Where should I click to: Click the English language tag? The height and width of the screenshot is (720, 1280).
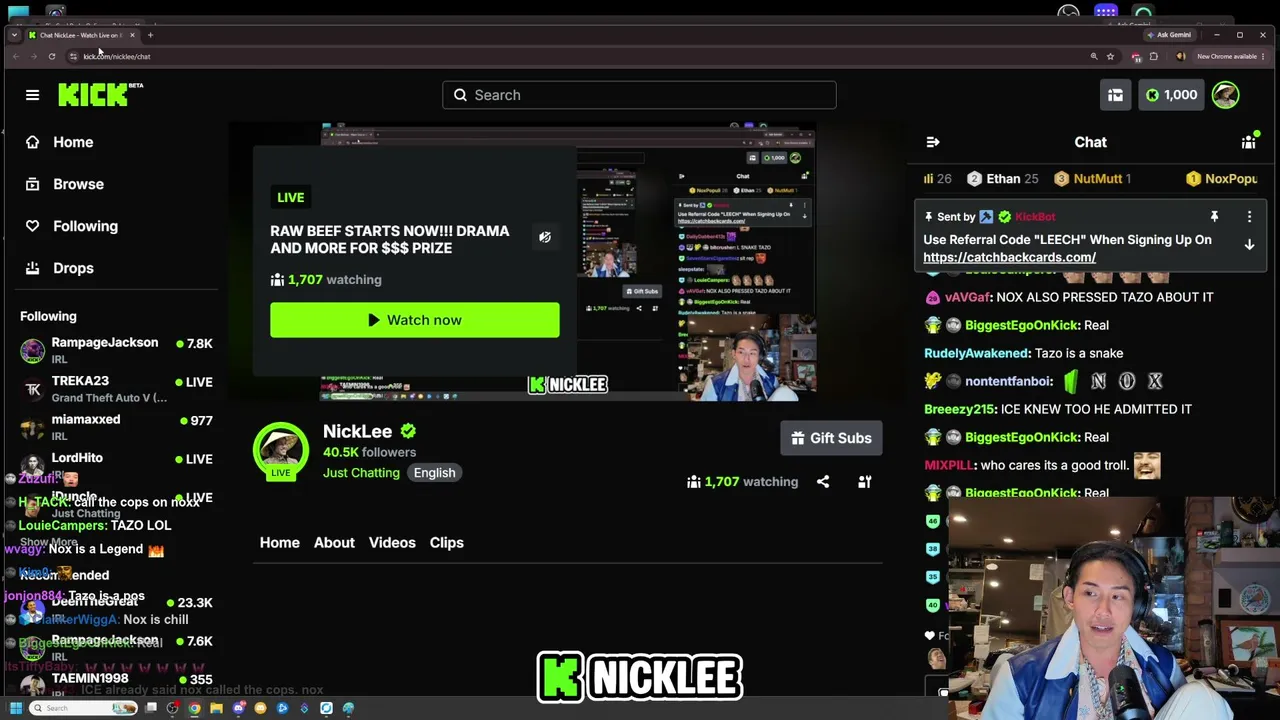point(434,473)
